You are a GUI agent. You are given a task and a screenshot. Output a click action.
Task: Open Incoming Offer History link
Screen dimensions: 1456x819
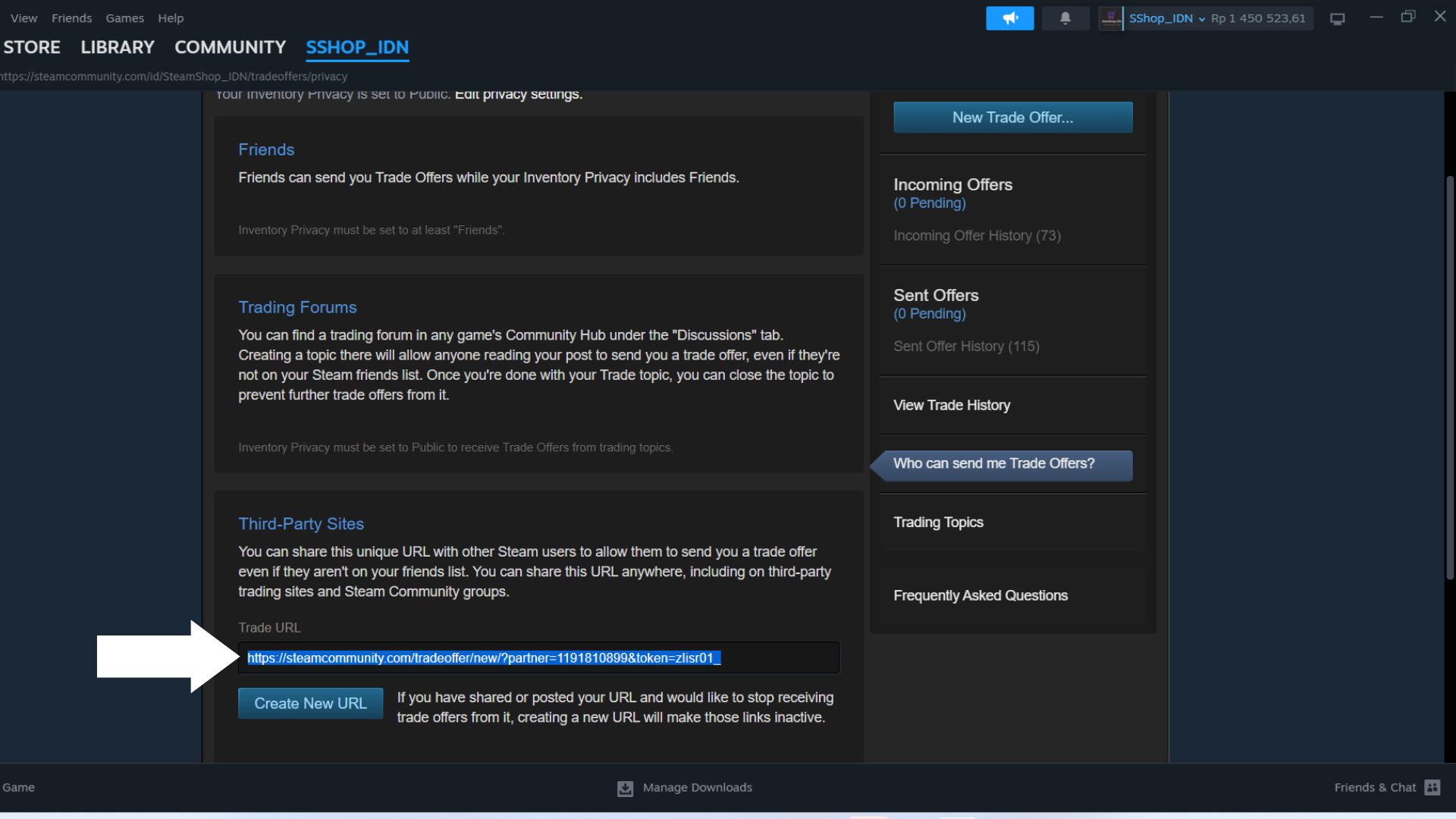click(976, 236)
